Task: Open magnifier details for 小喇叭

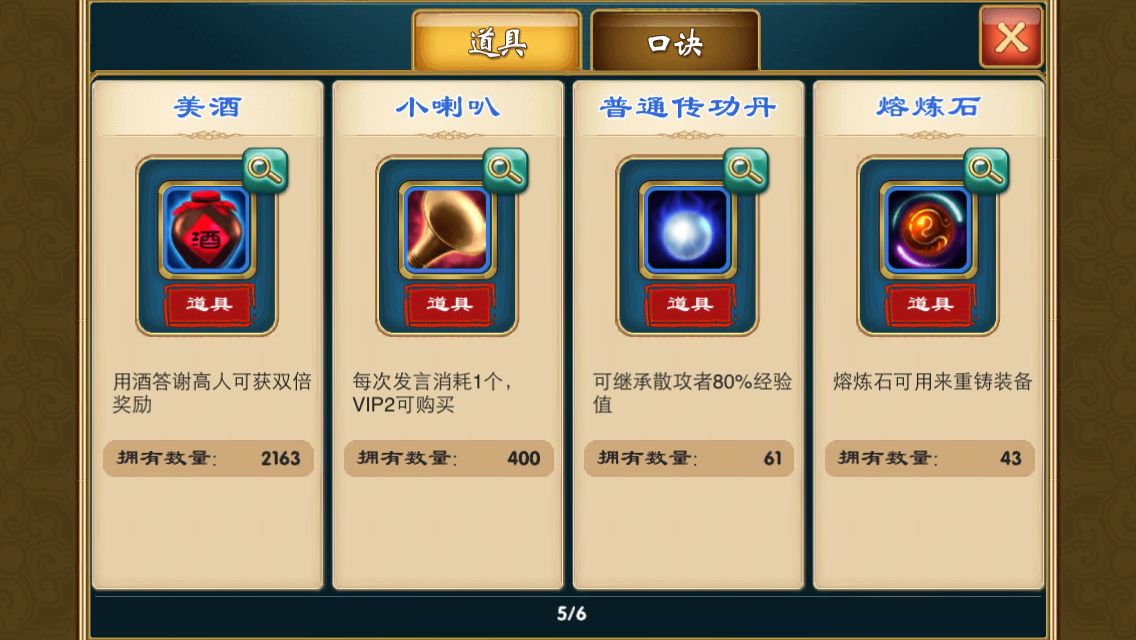Action: tap(506, 170)
